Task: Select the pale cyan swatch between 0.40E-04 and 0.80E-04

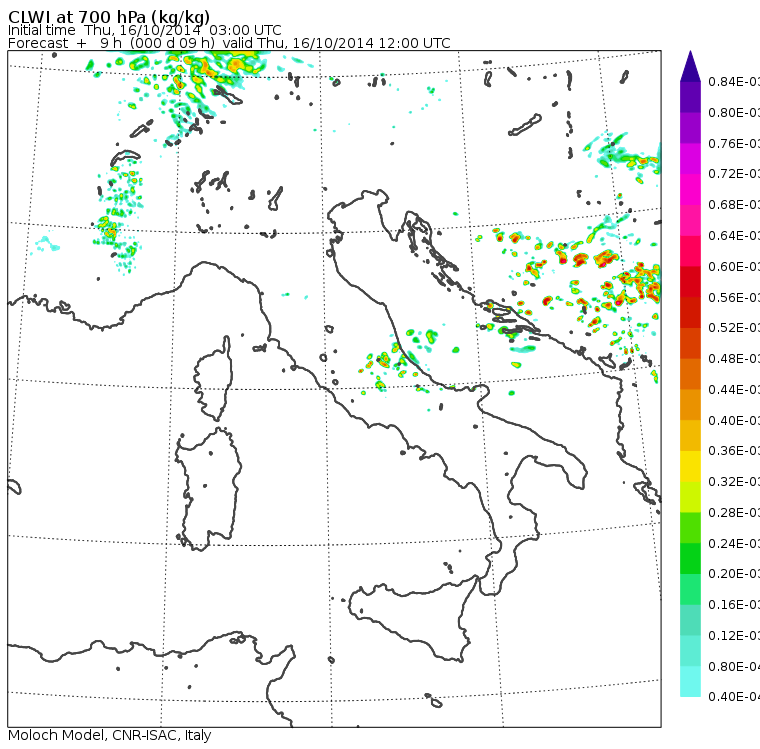Action: pyautogui.click(x=690, y=682)
